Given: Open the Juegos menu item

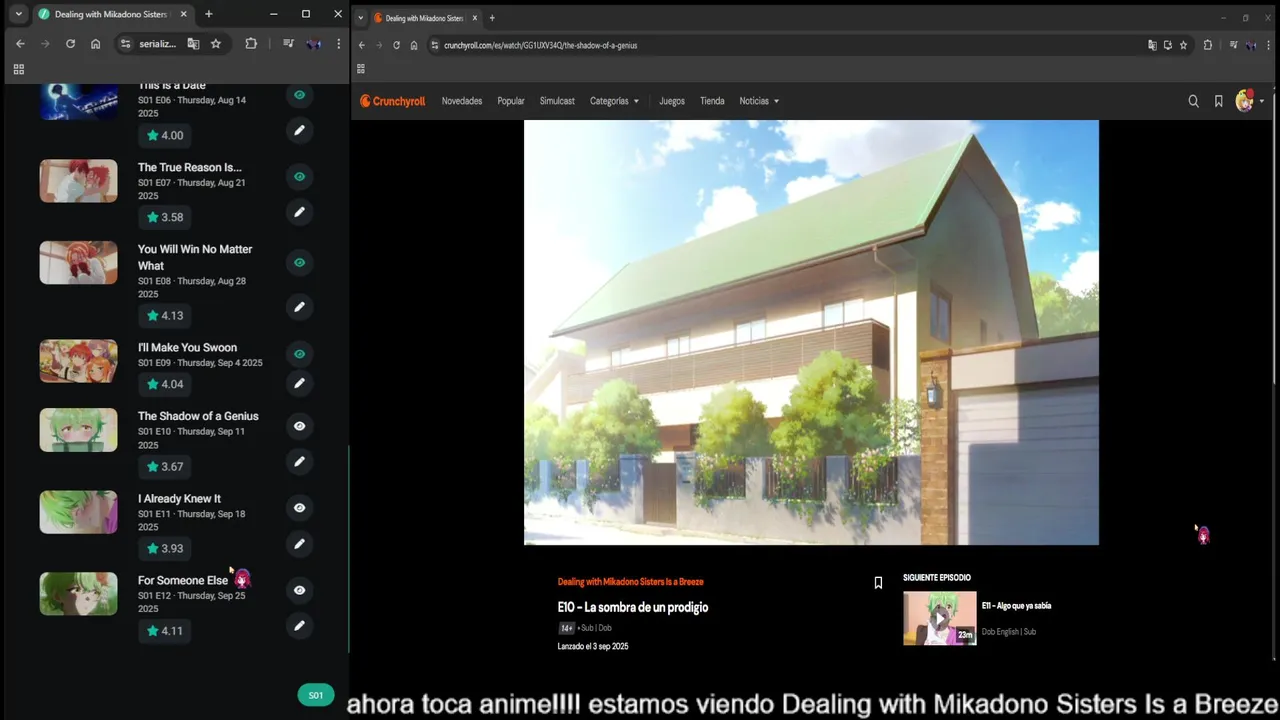Looking at the screenshot, I should pyautogui.click(x=672, y=101).
